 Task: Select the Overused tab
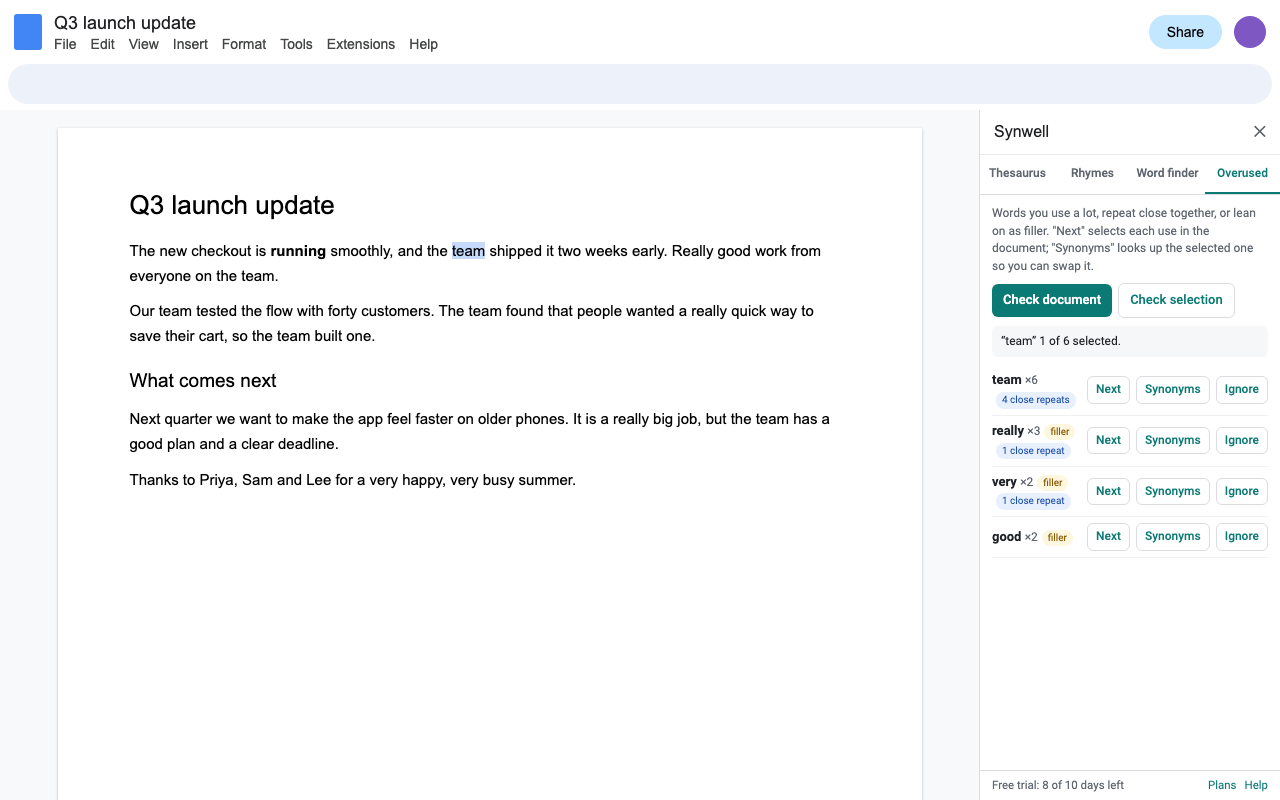[x=1242, y=173]
